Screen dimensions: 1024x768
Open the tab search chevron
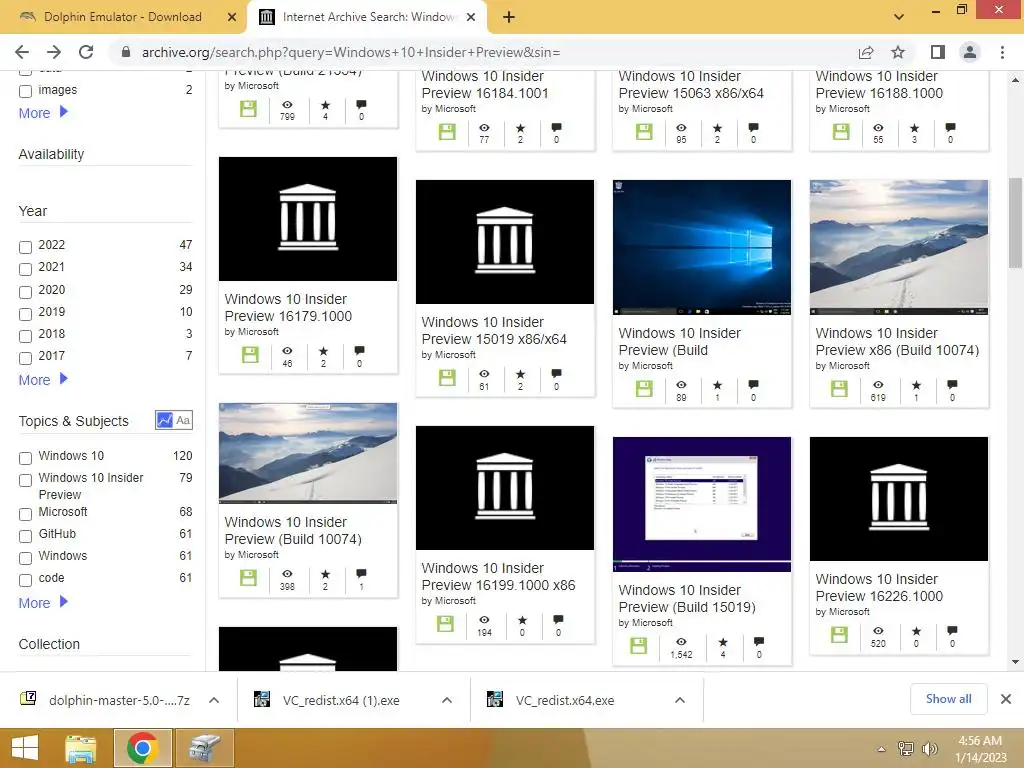click(899, 17)
